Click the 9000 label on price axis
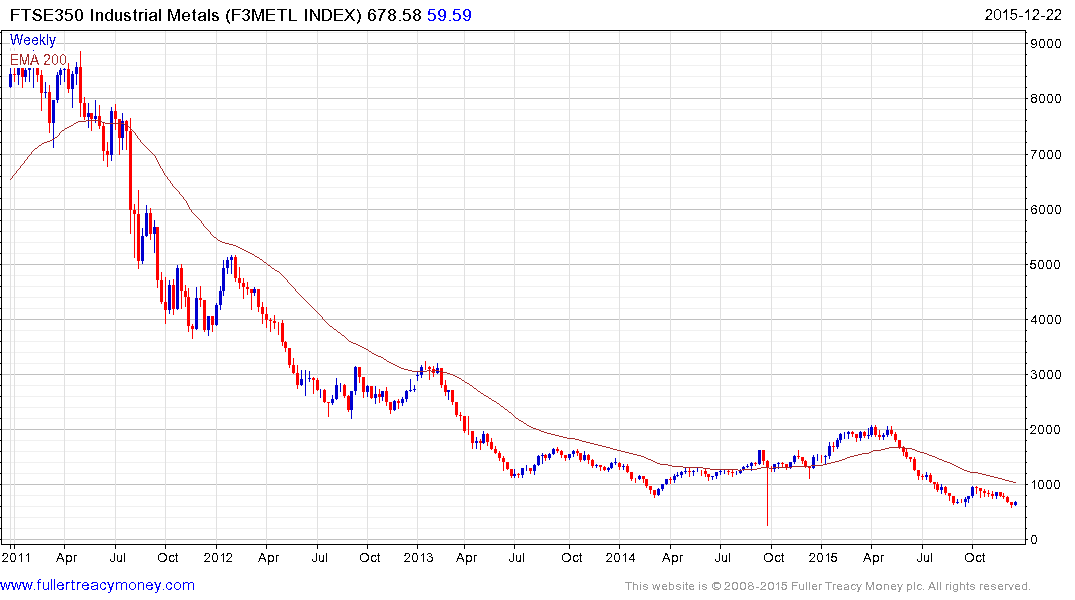1075x600 pixels. point(1046,44)
